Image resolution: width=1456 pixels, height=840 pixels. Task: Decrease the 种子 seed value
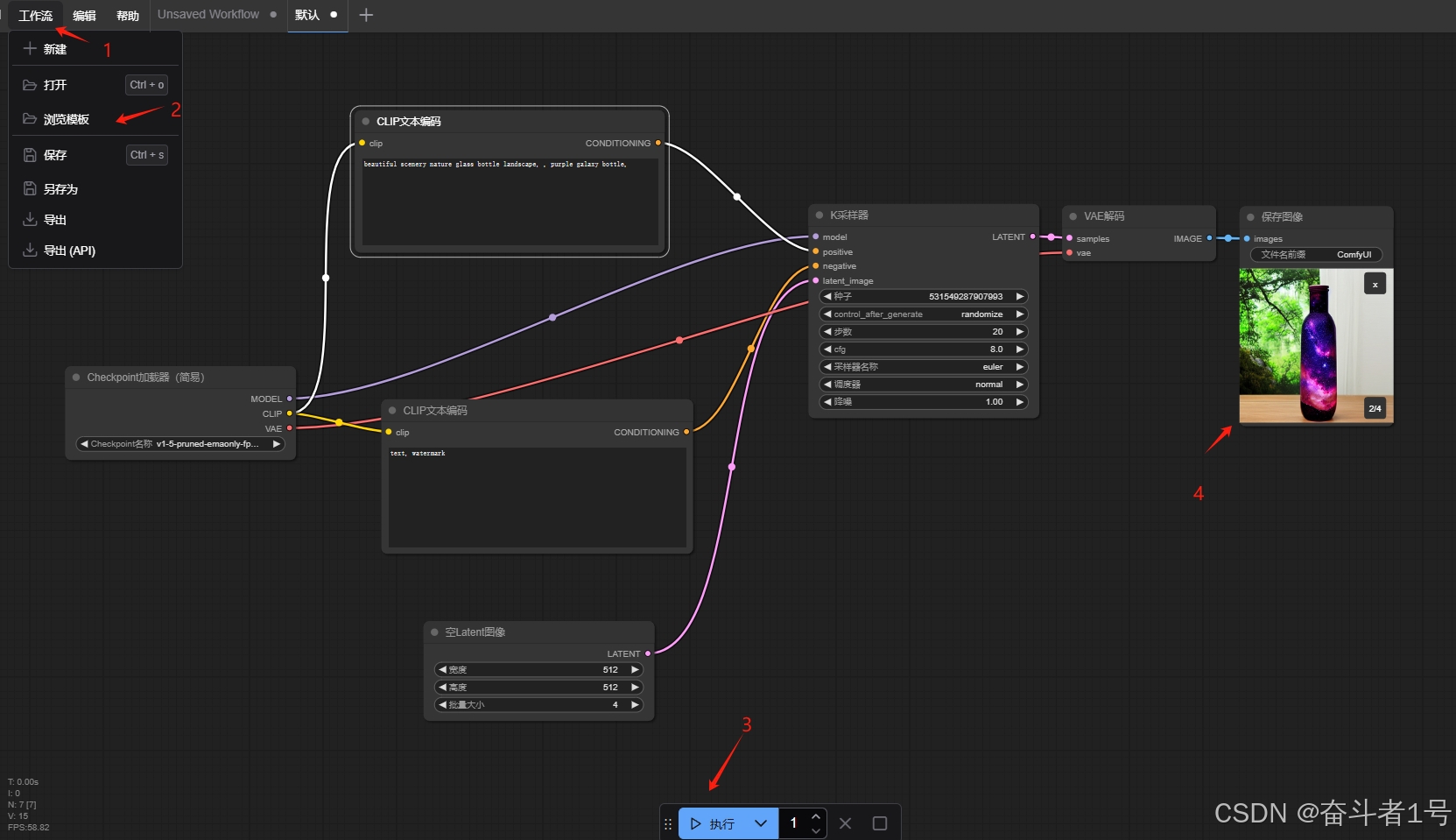click(827, 297)
